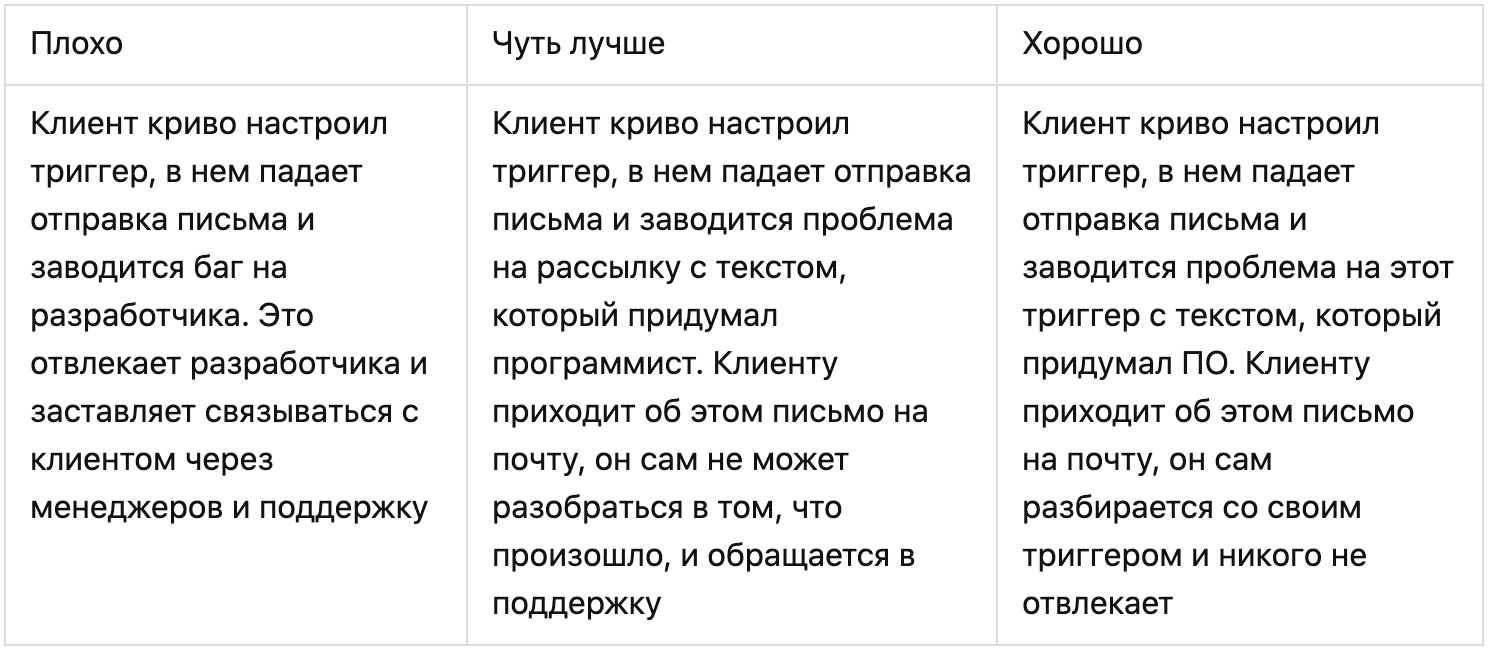Click "приходит об этом письмо" in the third column

pyautogui.click(x=1218, y=412)
